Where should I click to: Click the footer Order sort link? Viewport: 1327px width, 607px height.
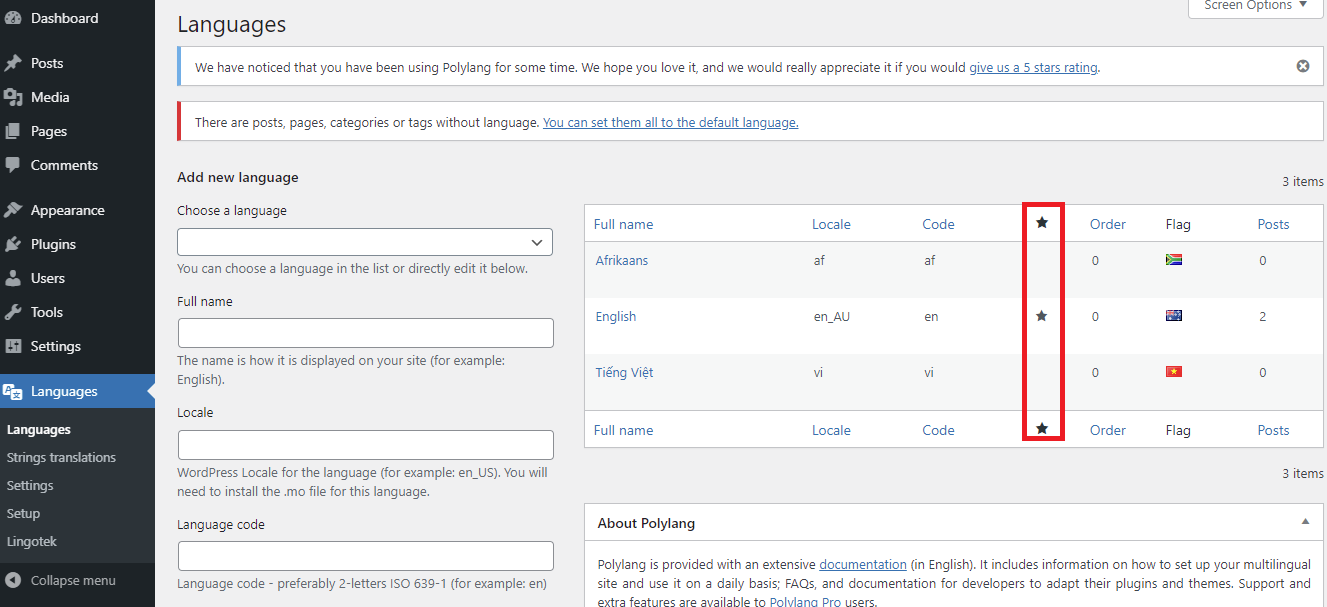(x=1108, y=430)
